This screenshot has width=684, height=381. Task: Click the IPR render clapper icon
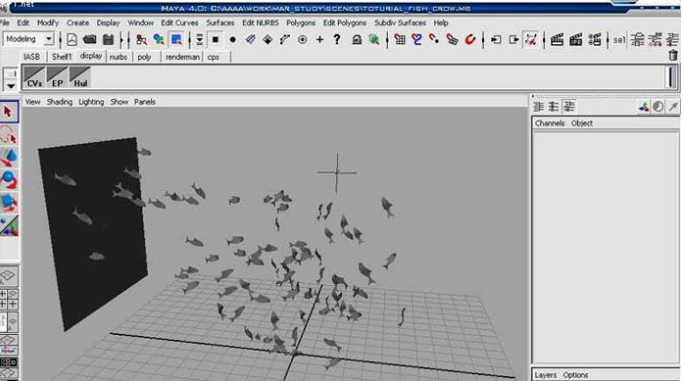coord(575,40)
